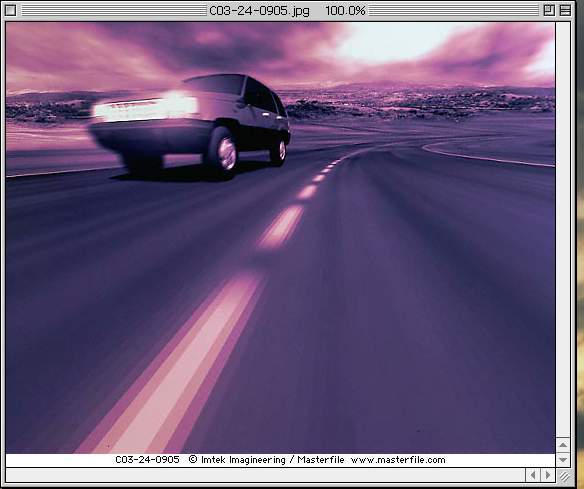
Task: Click the C03-24-0905 caption code below image
Action: click(x=147, y=460)
